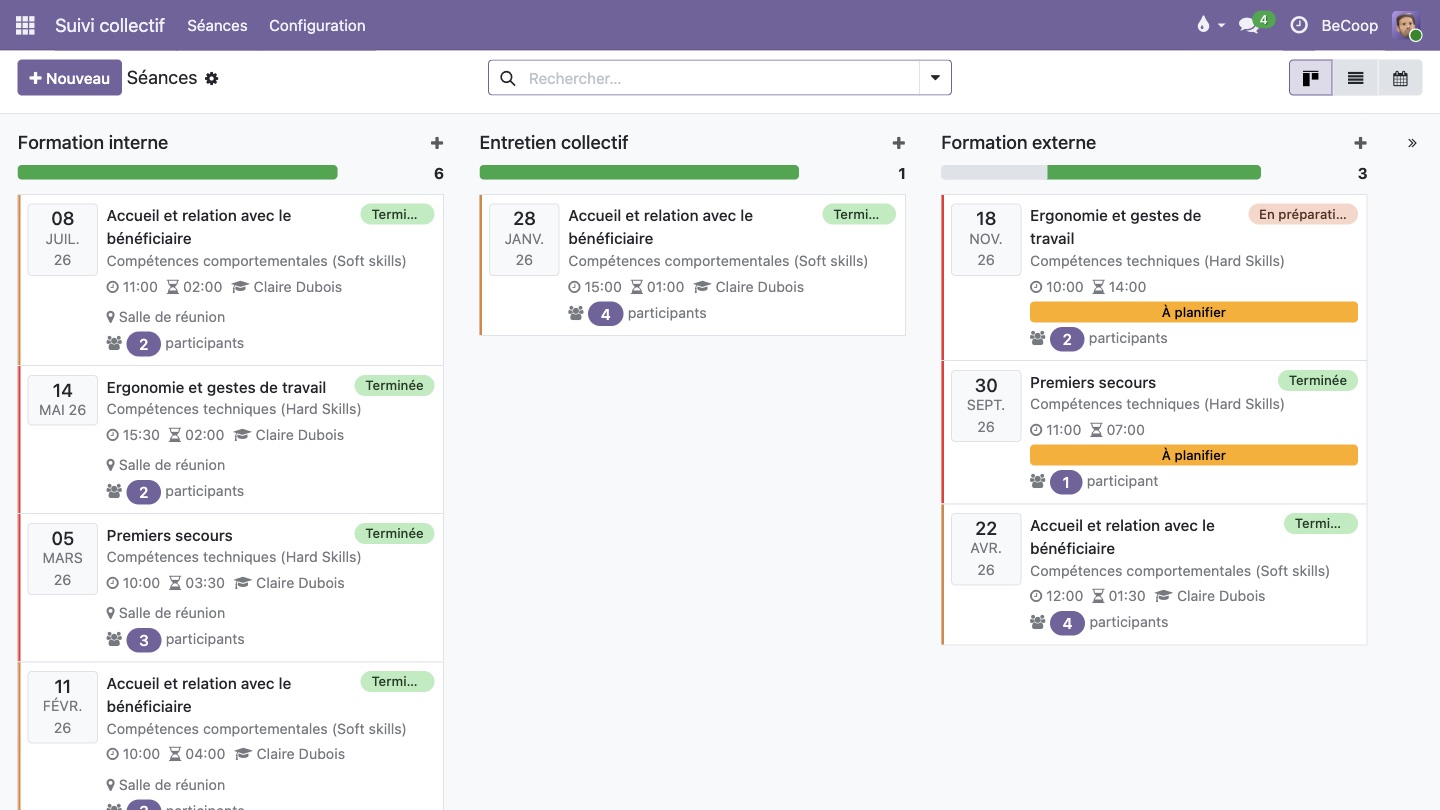
Task: Click the gray segment of the Formation externe progress bar
Action: click(994, 173)
